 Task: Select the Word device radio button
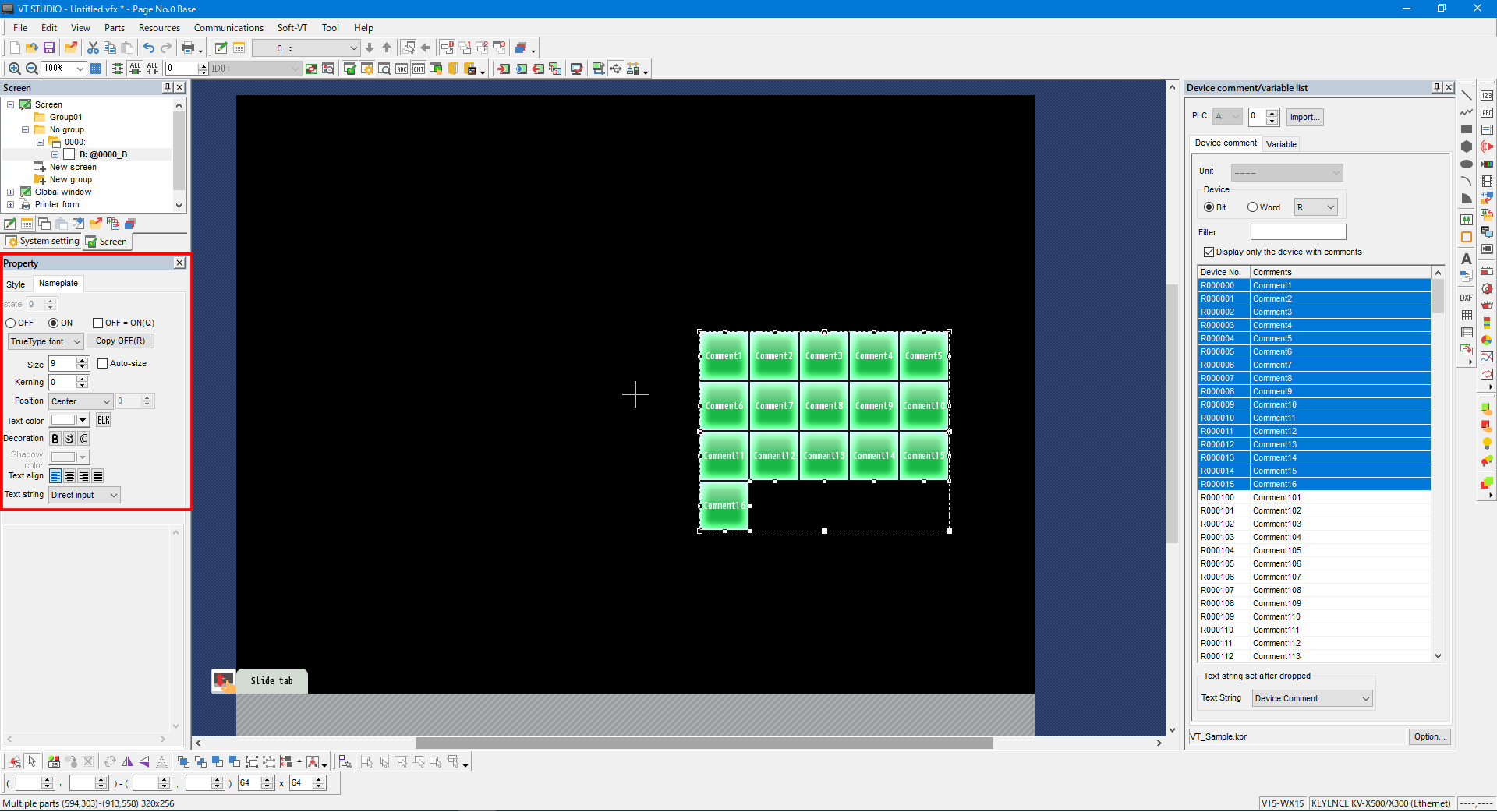click(x=1252, y=207)
